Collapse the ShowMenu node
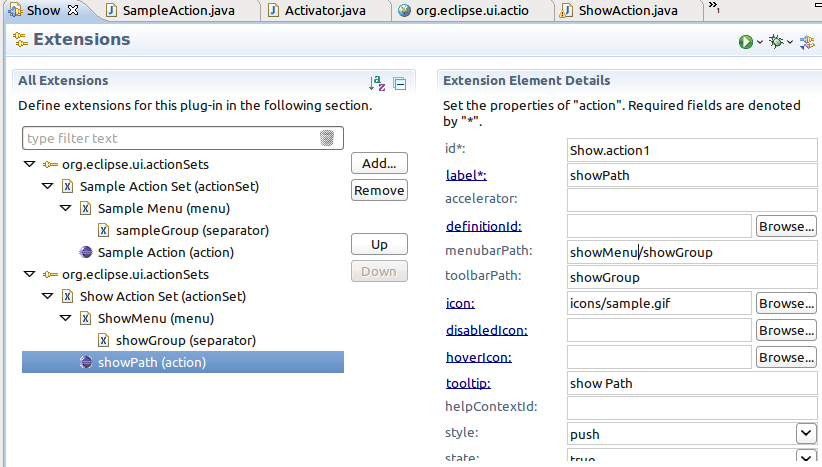 pos(65,319)
